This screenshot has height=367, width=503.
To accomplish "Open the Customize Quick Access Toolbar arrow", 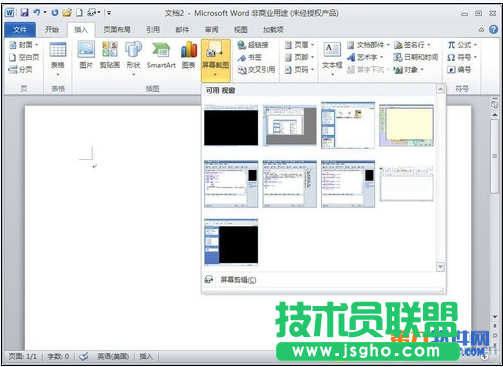I will pos(109,13).
